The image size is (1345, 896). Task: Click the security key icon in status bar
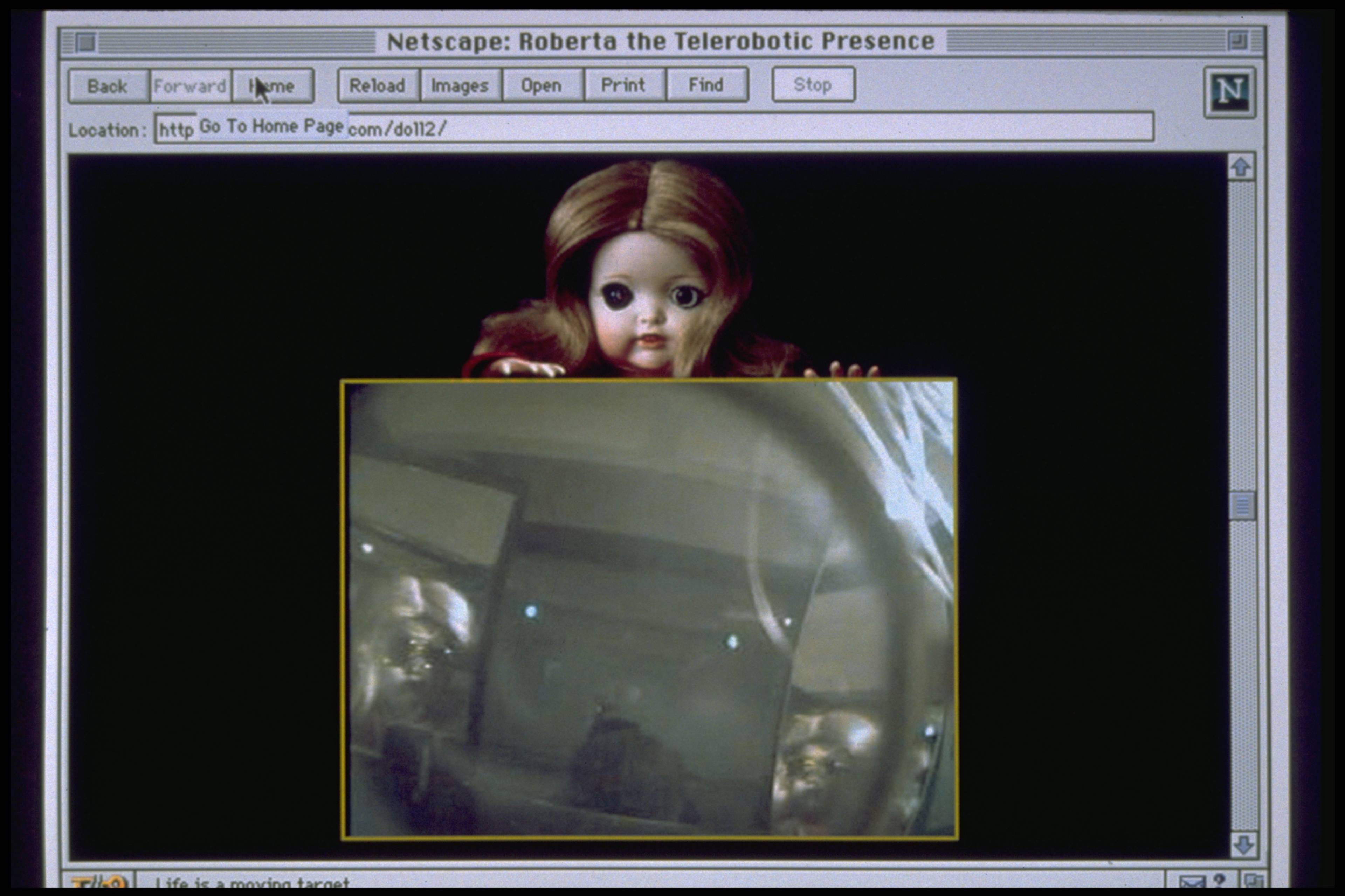tap(98, 882)
